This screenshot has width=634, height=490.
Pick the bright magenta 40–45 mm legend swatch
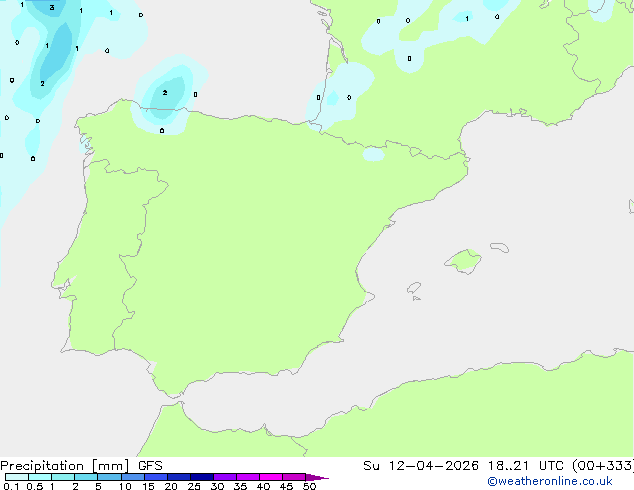(x=271, y=477)
